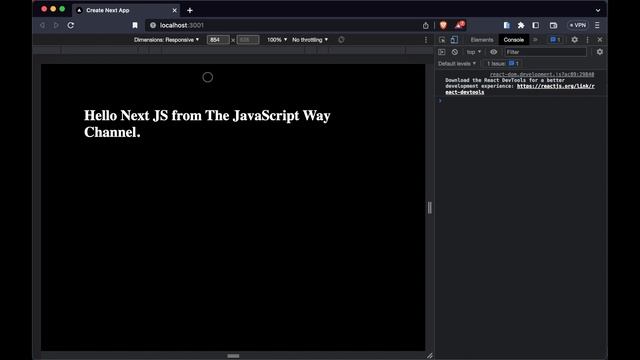The height and width of the screenshot is (360, 640).
Task: Open DevTools customize kebab menu
Action: [x=587, y=40]
